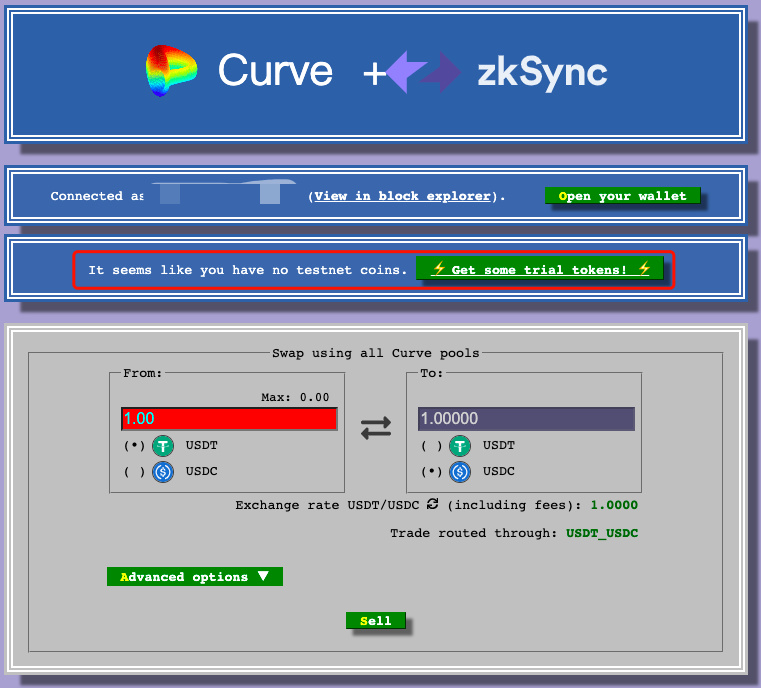761x688 pixels.
Task: Click the red From amount input field
Action: click(229, 419)
